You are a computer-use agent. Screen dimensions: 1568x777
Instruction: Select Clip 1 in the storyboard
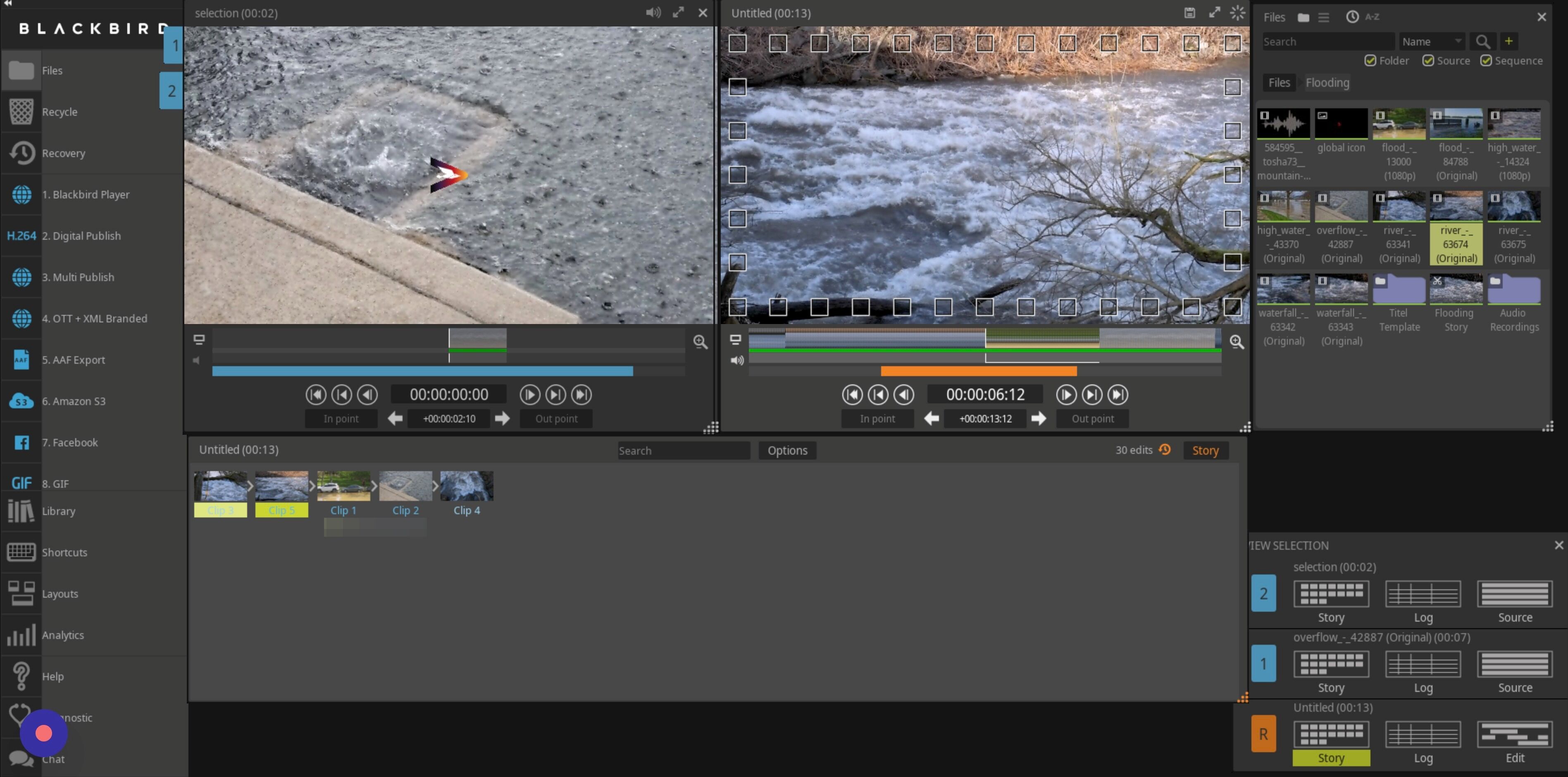pyautogui.click(x=343, y=494)
